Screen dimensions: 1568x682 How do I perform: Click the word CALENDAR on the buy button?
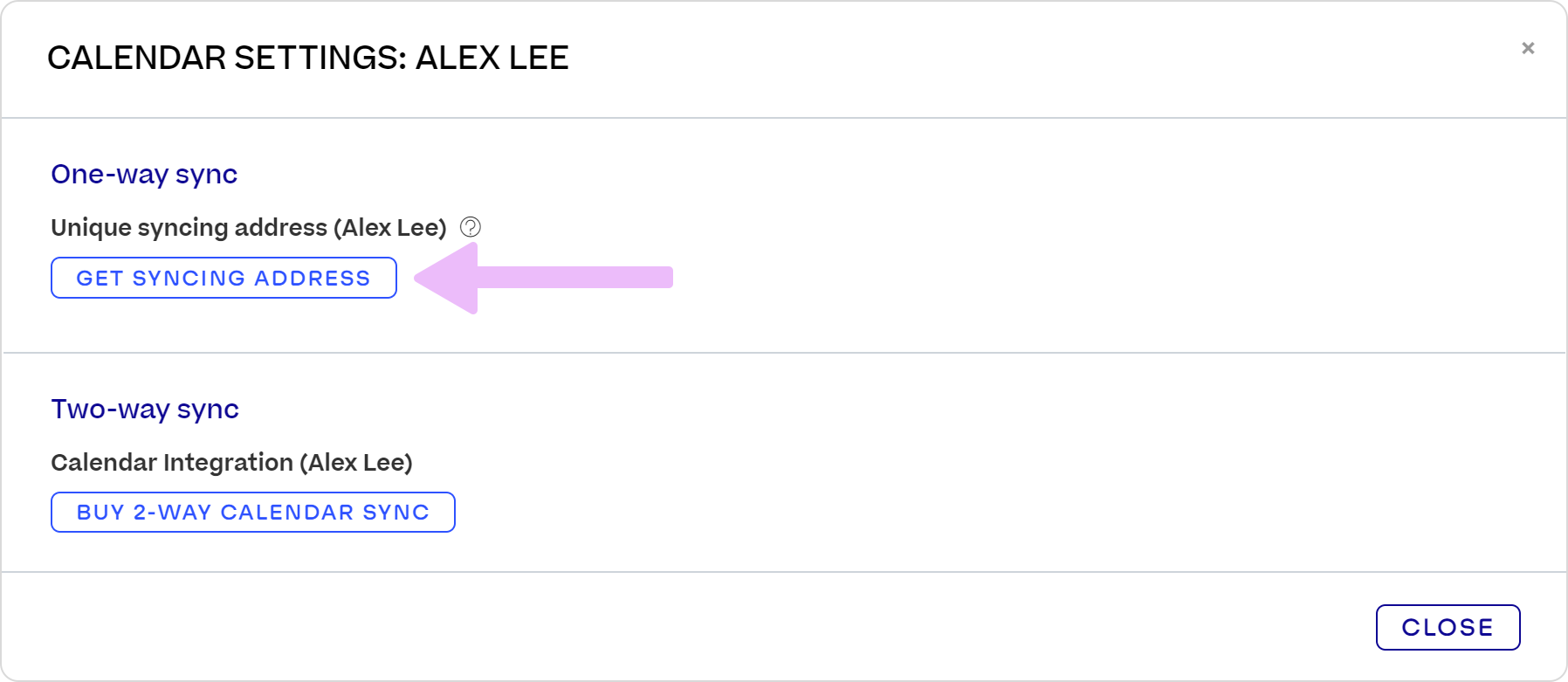[287, 512]
